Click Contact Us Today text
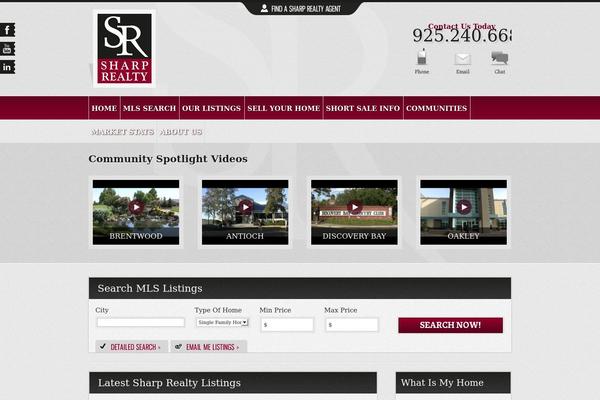Image resolution: width=600 pixels, height=400 pixels. tap(461, 26)
